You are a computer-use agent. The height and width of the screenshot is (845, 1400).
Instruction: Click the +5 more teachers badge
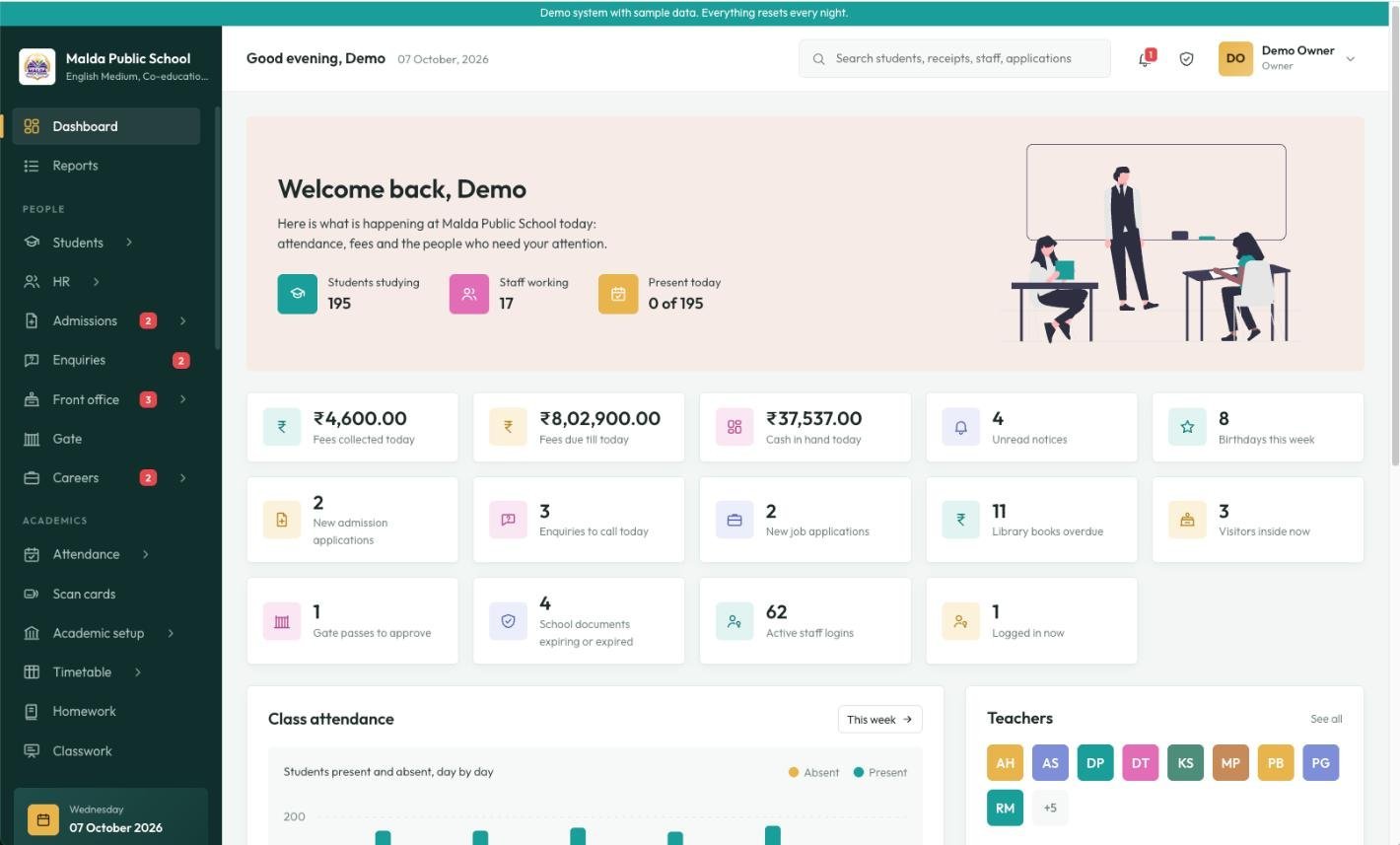coord(1050,808)
